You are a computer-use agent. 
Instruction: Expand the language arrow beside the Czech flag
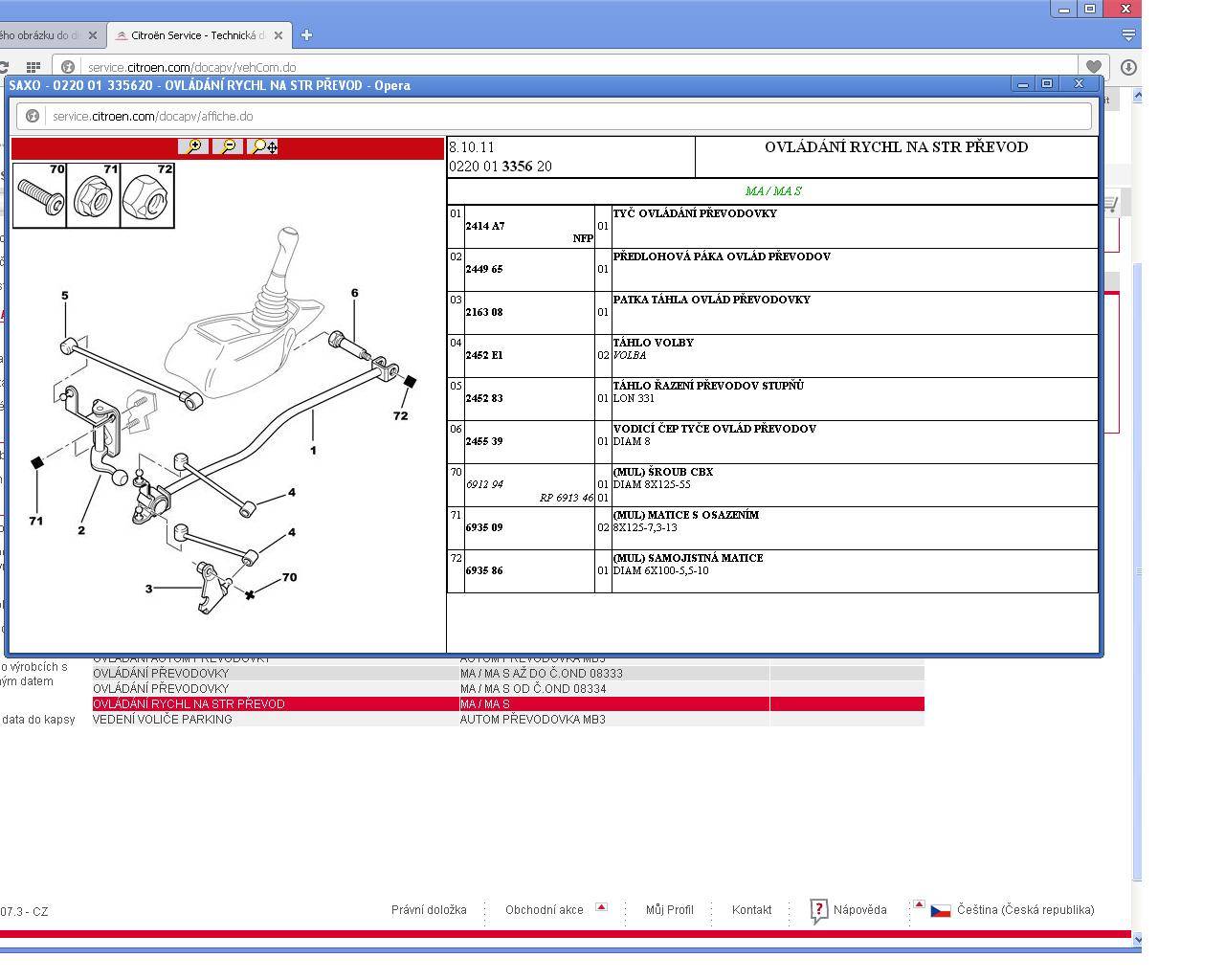coord(919,903)
